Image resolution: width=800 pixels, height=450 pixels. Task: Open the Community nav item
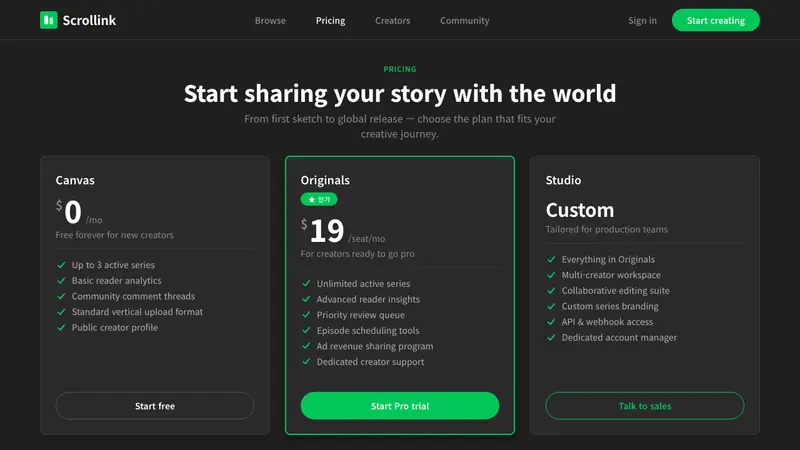[465, 20]
